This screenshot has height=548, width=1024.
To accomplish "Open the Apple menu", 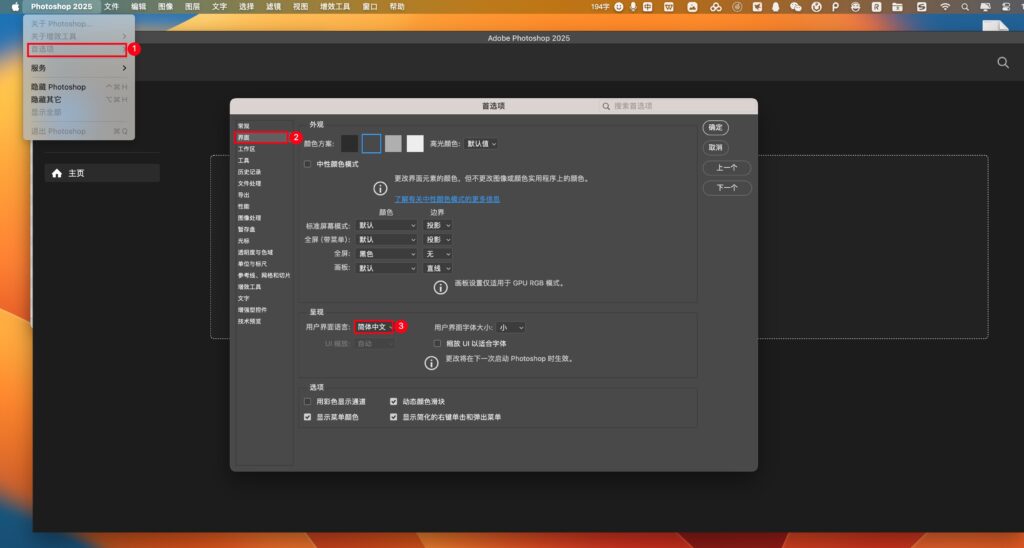I will (x=16, y=7).
